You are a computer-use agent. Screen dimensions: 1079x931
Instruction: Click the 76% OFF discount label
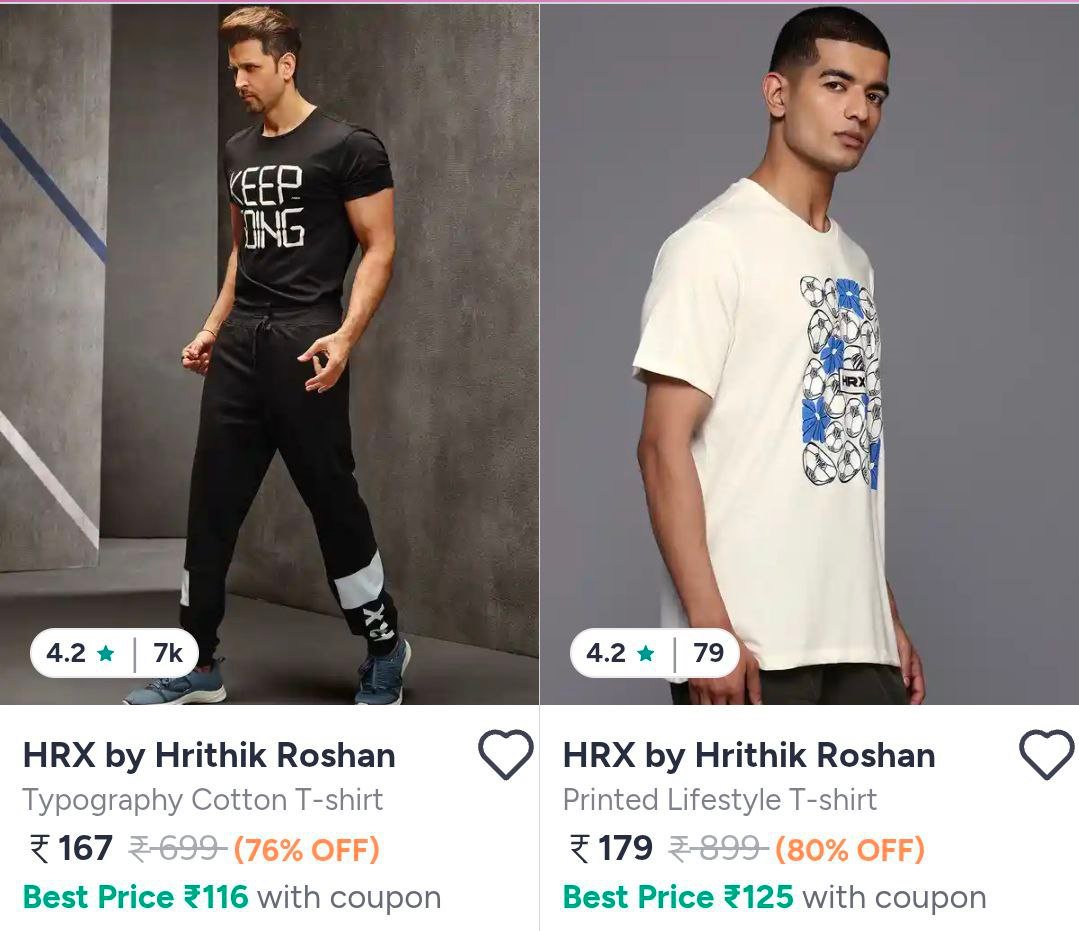pos(307,850)
